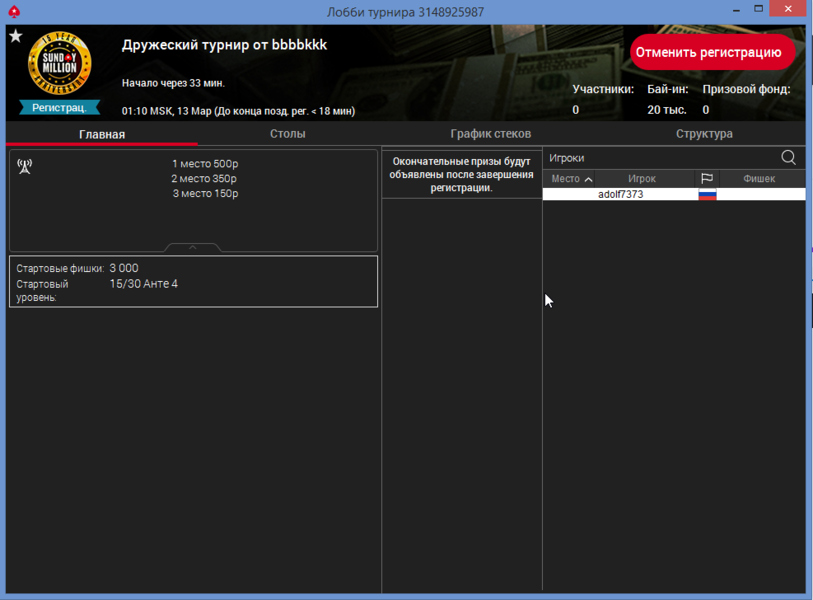
Task: Sort by the 'Место' column arrow
Action: click(588, 179)
